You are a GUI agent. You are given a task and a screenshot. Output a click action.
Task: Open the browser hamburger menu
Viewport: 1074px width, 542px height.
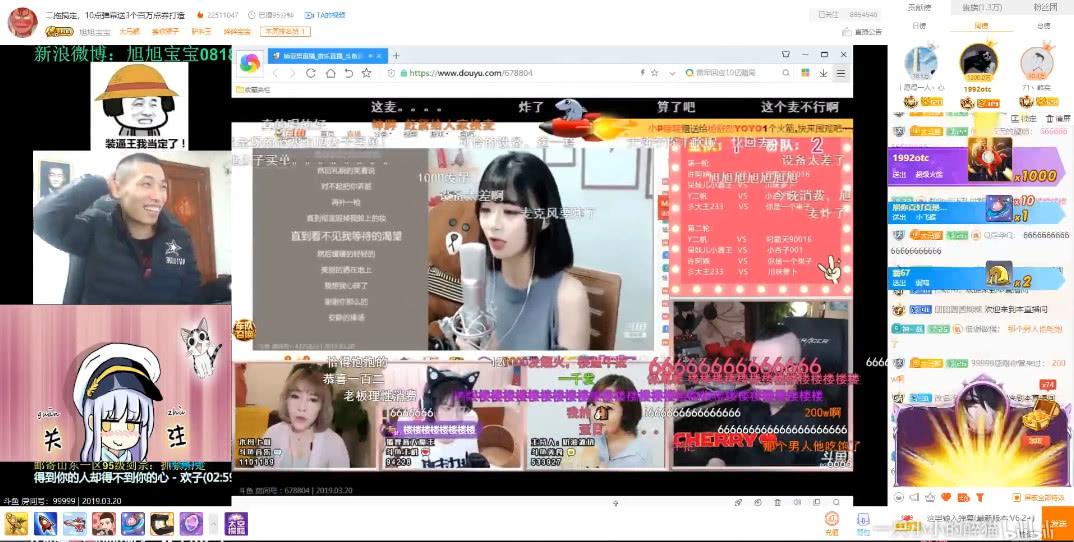841,73
